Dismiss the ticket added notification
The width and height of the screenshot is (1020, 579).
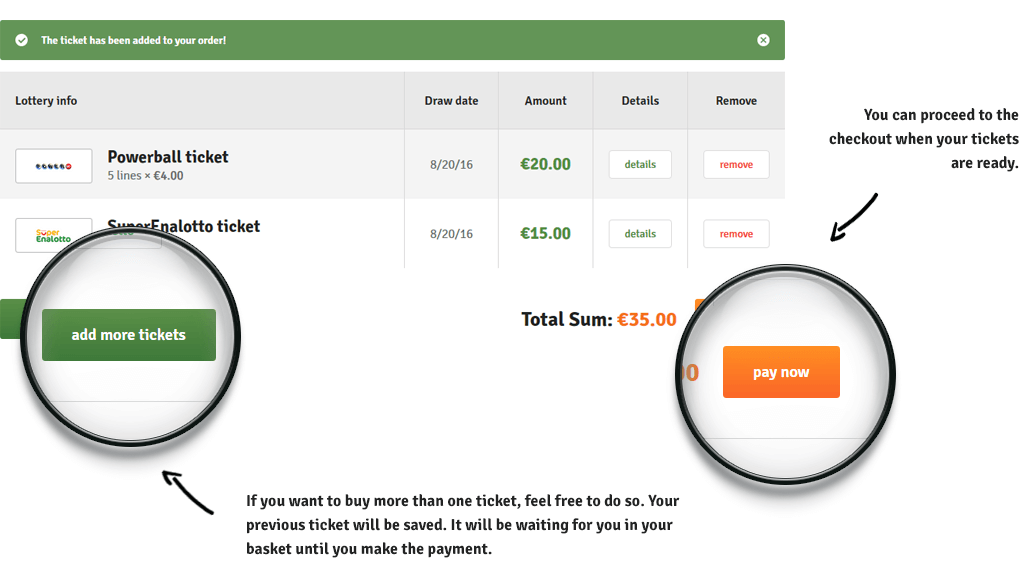pos(763,40)
